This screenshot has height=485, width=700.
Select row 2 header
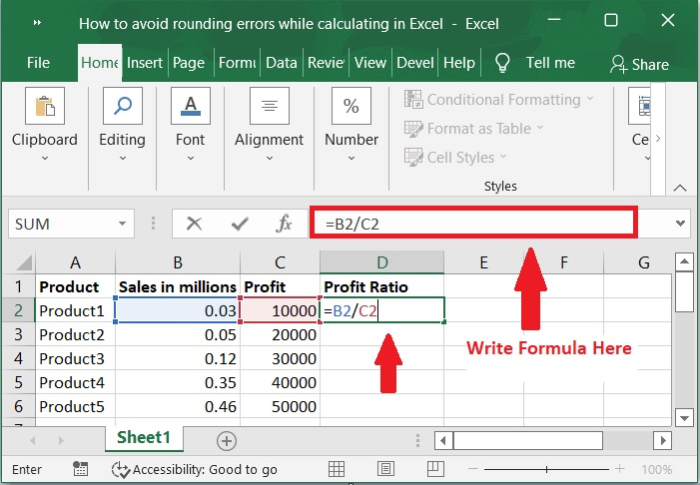tap(18, 310)
